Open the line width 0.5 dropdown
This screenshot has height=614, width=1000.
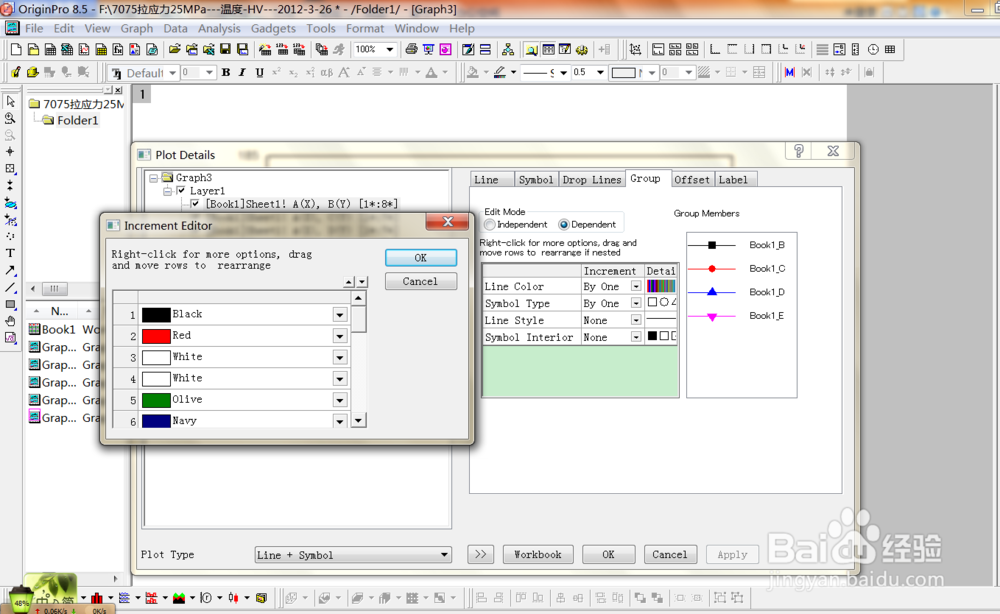(x=600, y=73)
